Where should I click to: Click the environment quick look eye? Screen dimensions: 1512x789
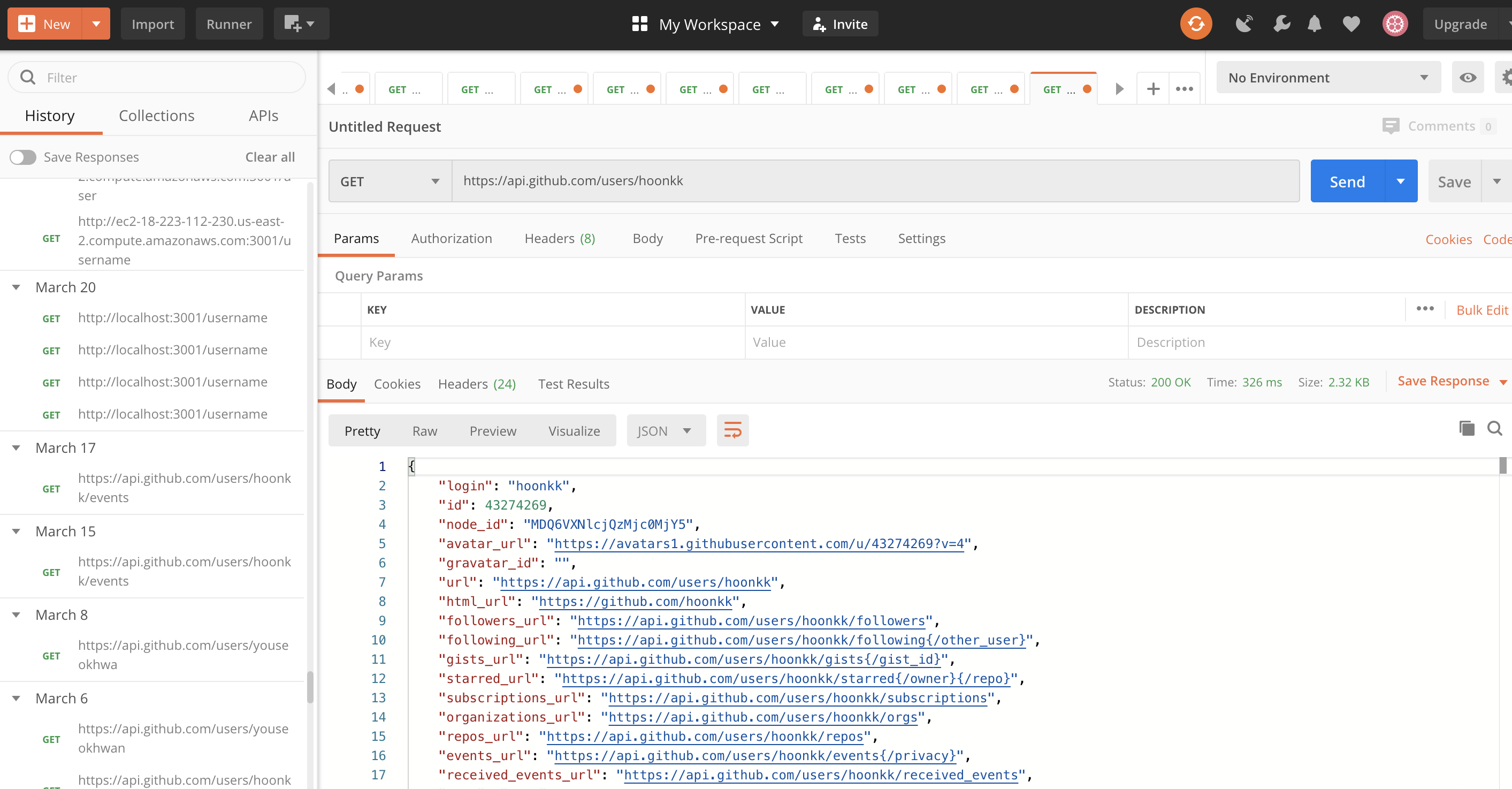pyautogui.click(x=1468, y=78)
